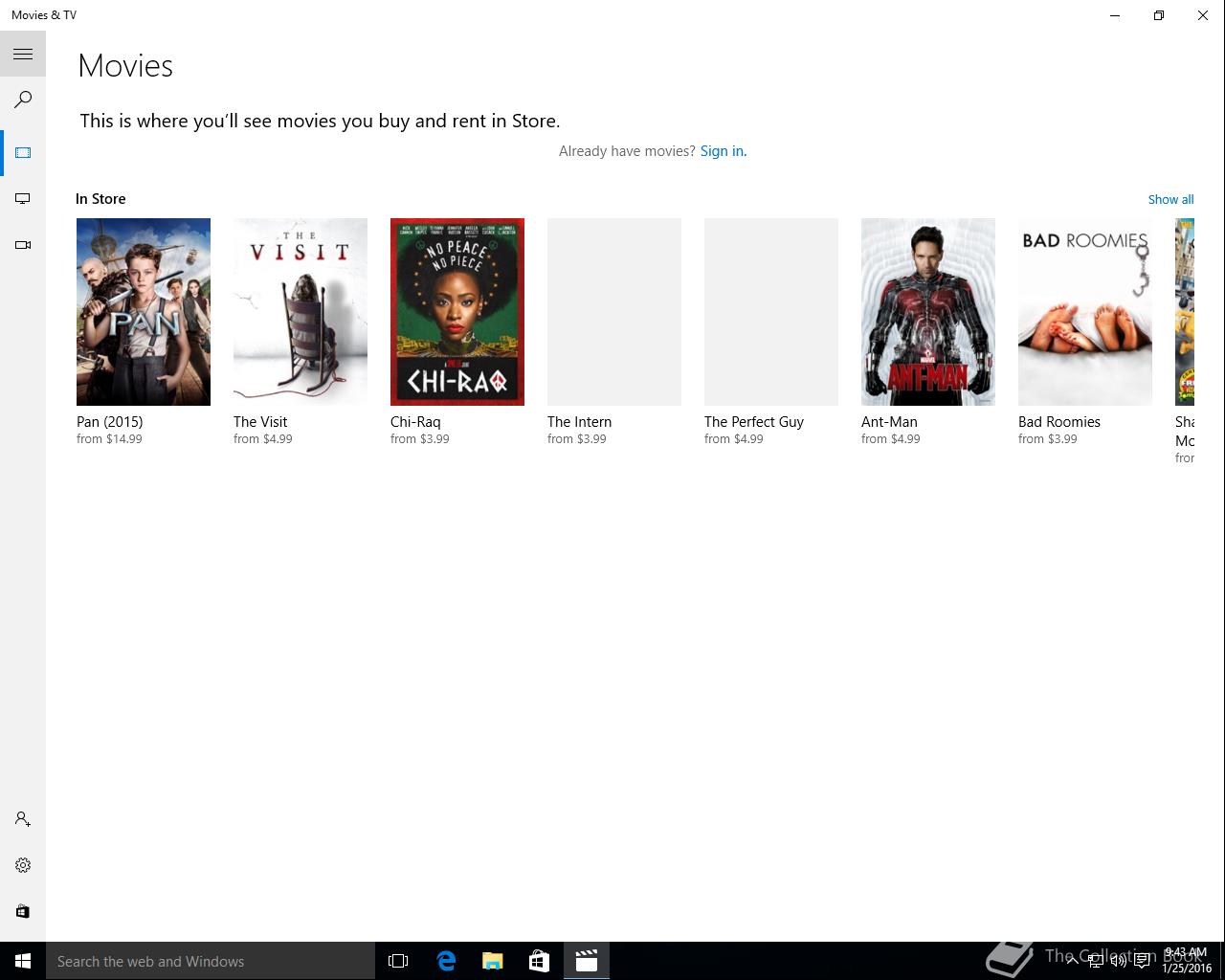Open the Store shopping bag icon in sidebar

click(23, 911)
